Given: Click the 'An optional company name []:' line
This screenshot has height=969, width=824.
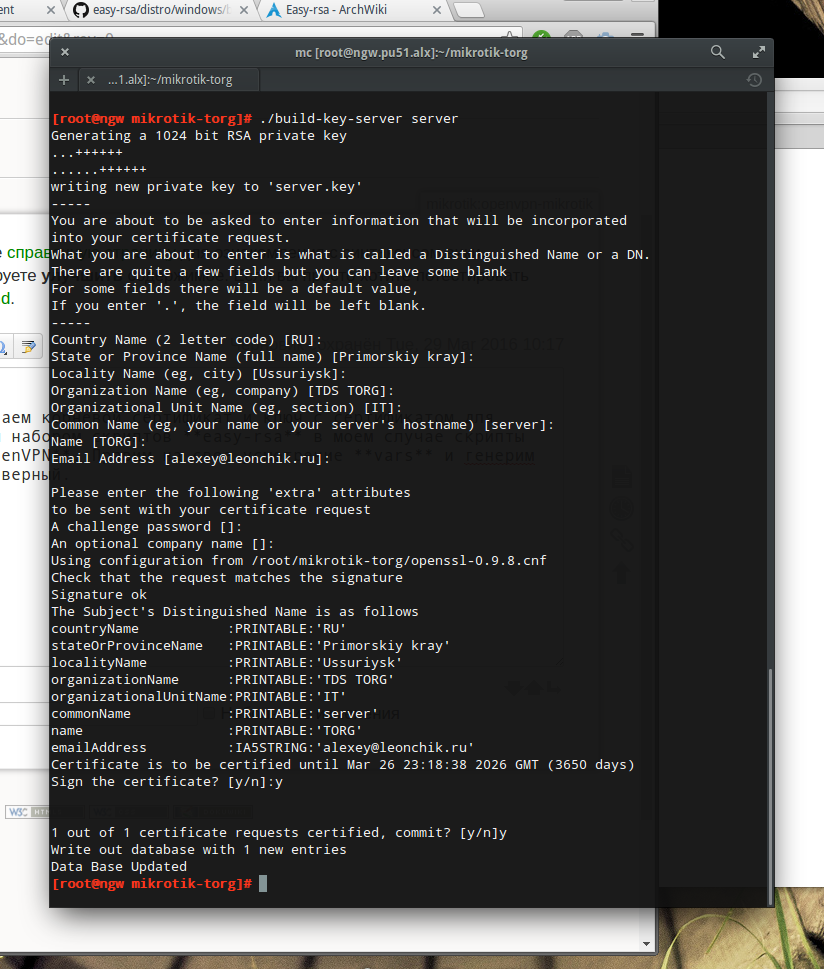Looking at the screenshot, I should click(162, 544).
